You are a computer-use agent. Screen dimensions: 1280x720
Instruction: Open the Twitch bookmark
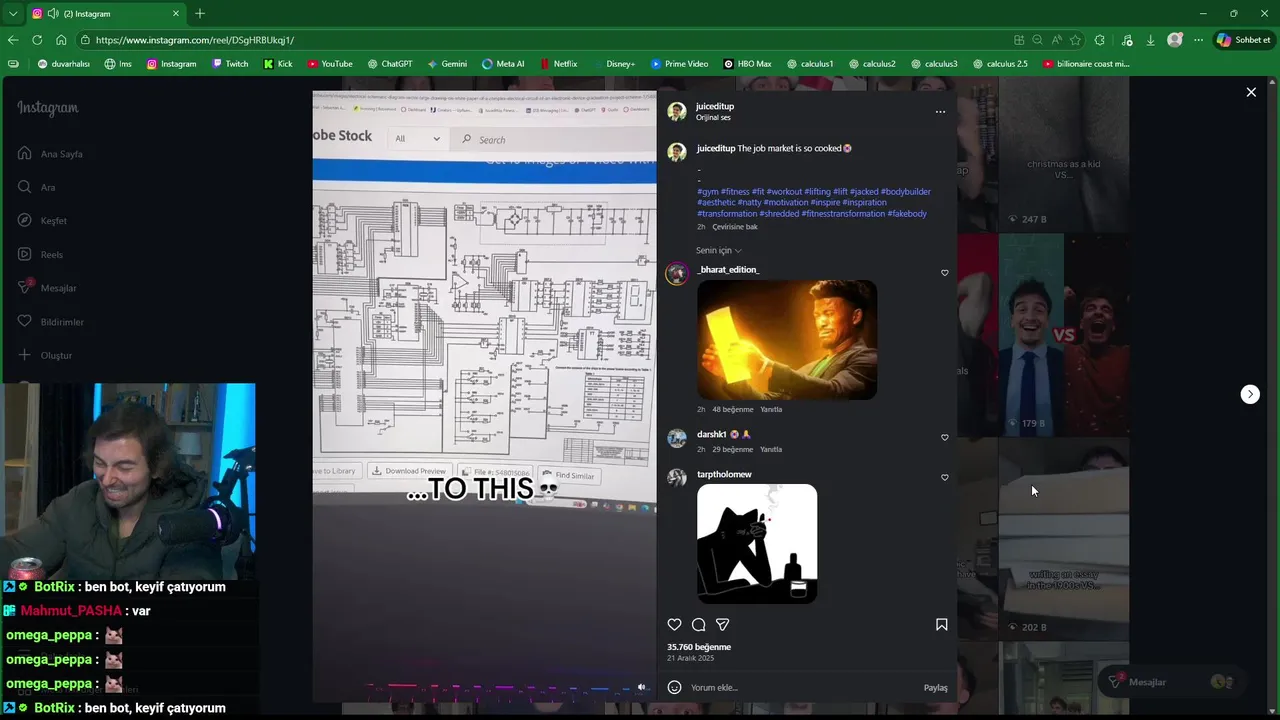(x=230, y=64)
